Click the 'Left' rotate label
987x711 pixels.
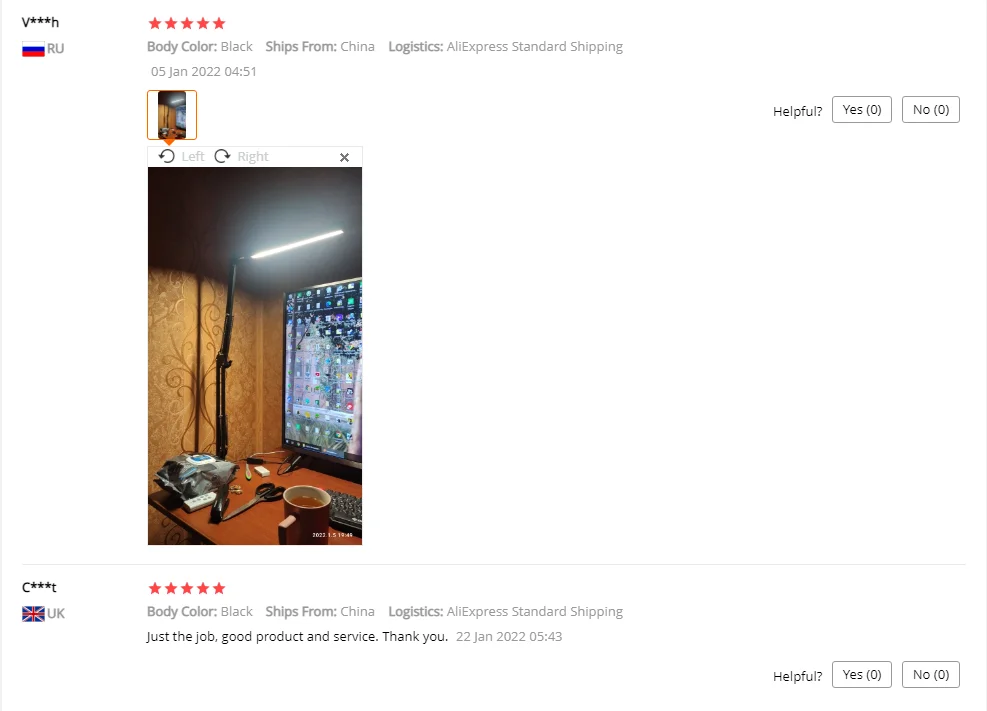(x=193, y=157)
